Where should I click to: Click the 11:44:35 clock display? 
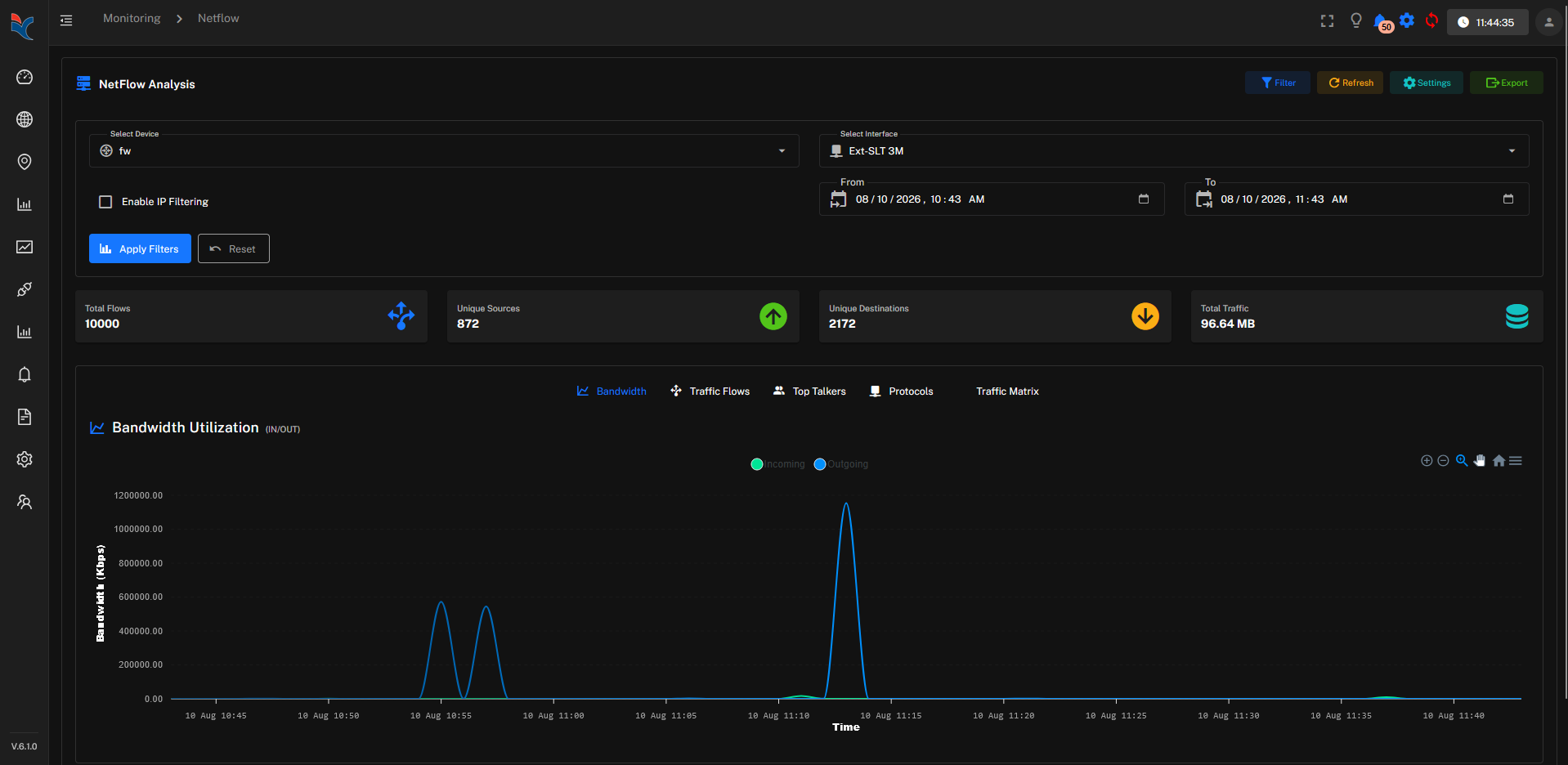pos(1487,22)
